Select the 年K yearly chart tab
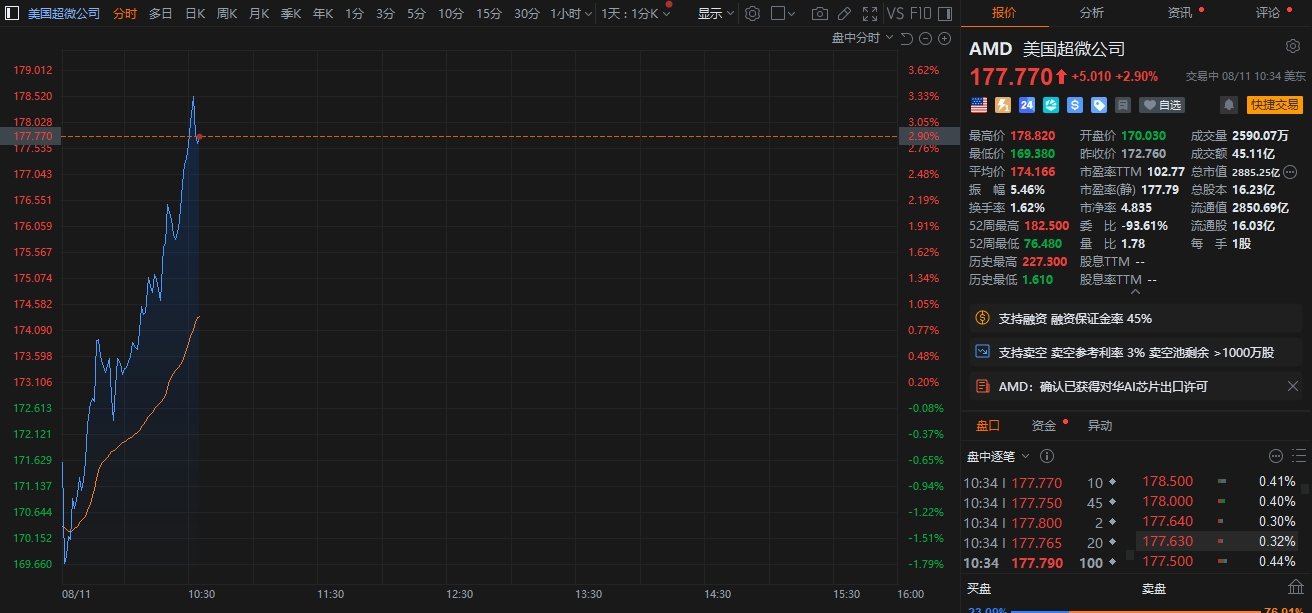This screenshot has height=613, width=1312. pyautogui.click(x=323, y=14)
